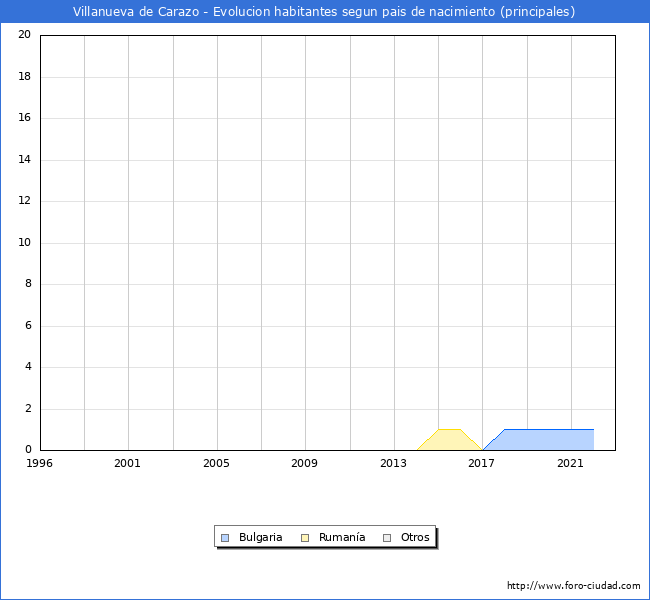Click the 8 y-axis label
The image size is (650, 600).
[28, 283]
